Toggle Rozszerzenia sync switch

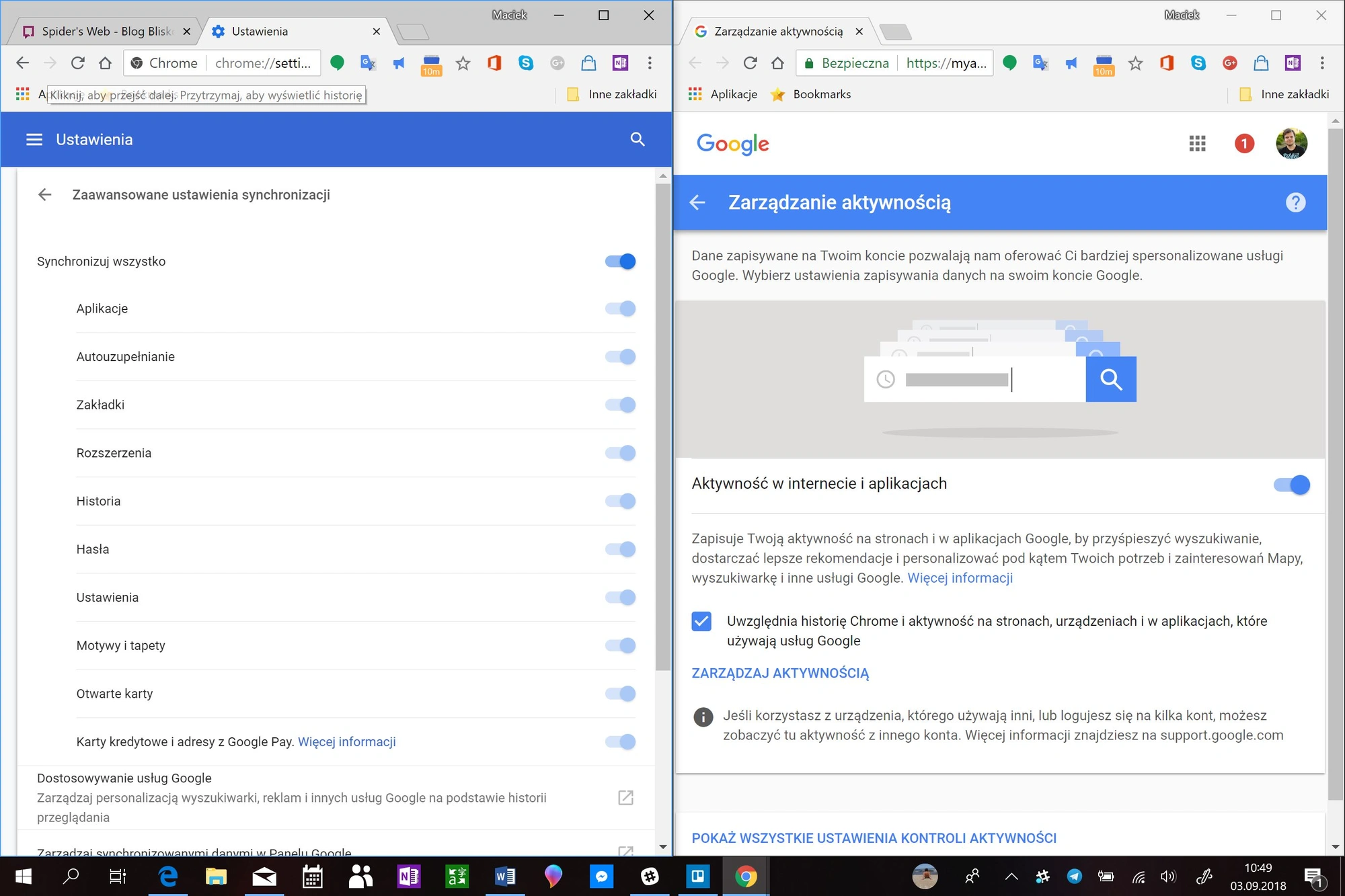coord(620,453)
